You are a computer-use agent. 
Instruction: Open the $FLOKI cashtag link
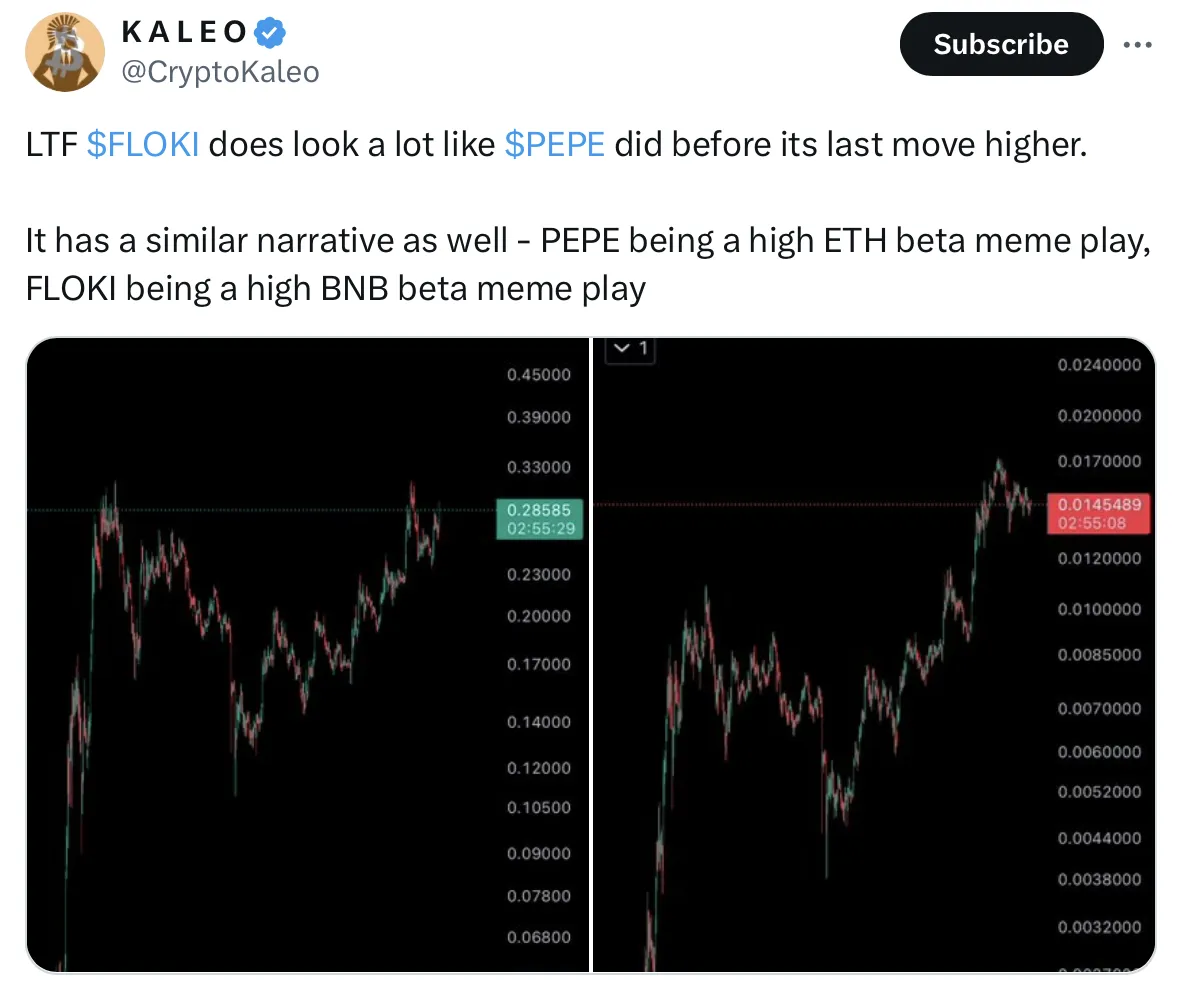pos(143,144)
